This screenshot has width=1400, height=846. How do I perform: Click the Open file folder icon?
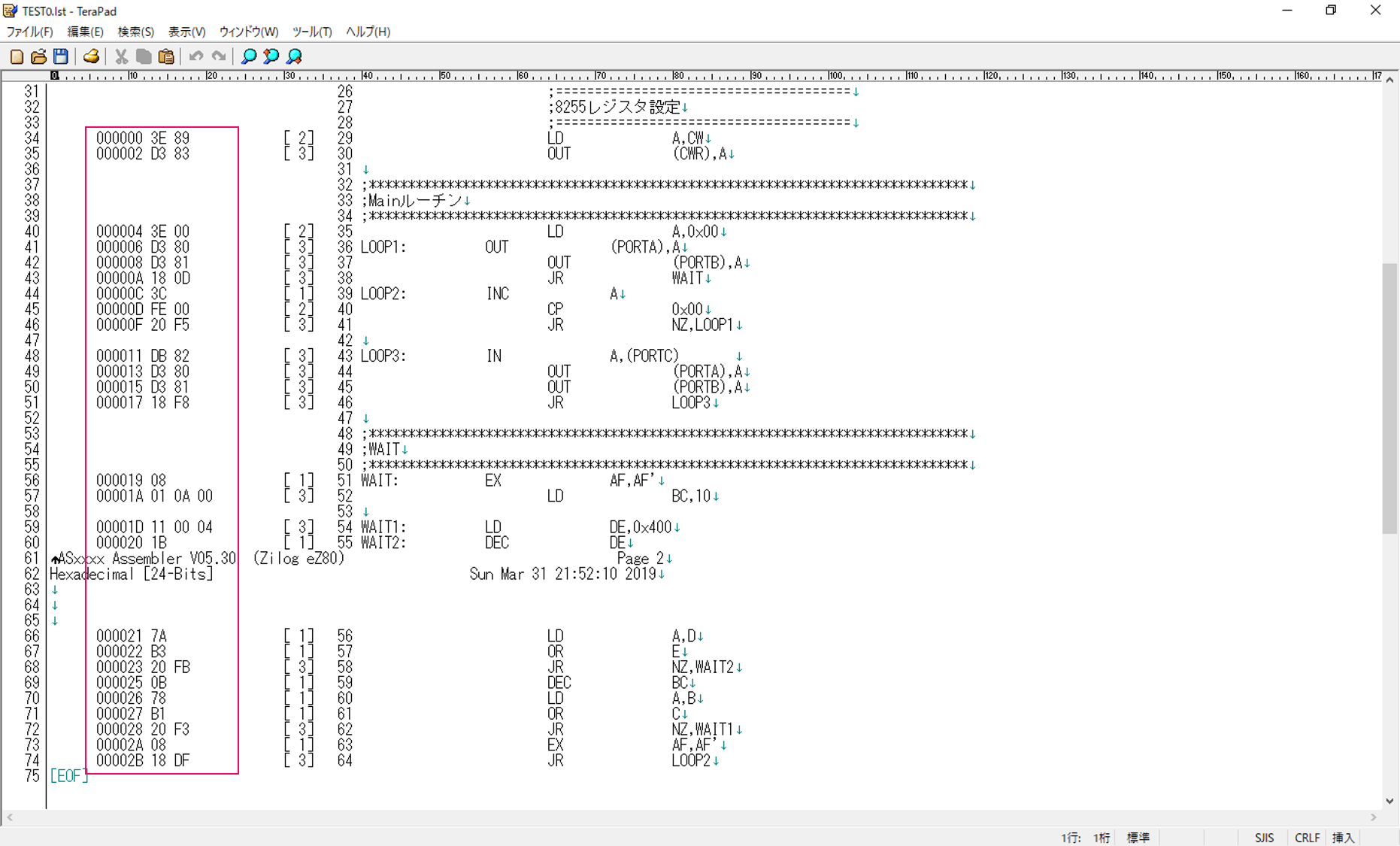coord(38,56)
